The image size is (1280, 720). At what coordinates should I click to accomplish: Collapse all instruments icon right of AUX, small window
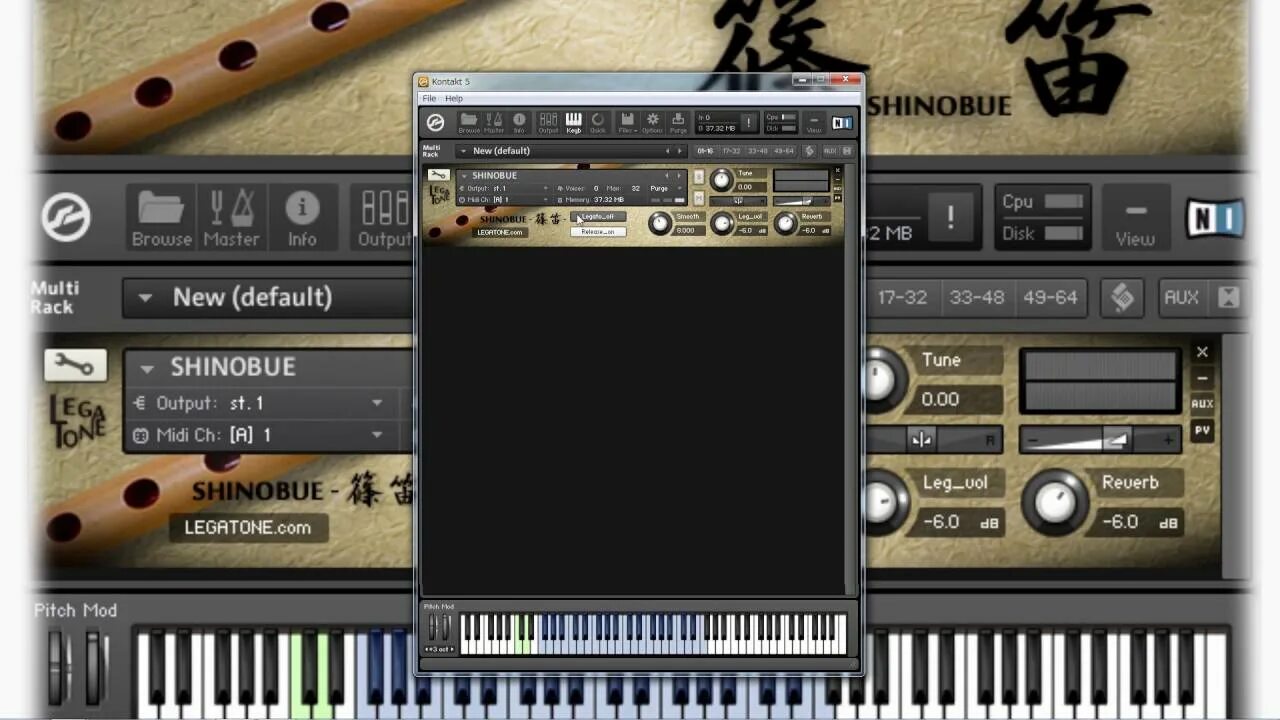[847, 151]
